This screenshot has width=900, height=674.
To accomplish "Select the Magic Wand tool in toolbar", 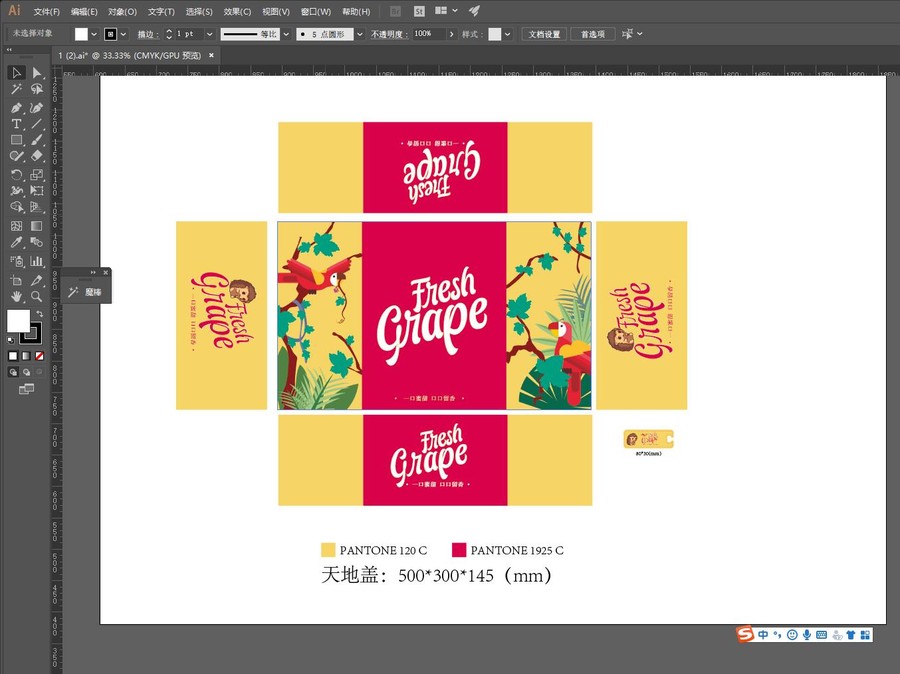I will (16, 90).
